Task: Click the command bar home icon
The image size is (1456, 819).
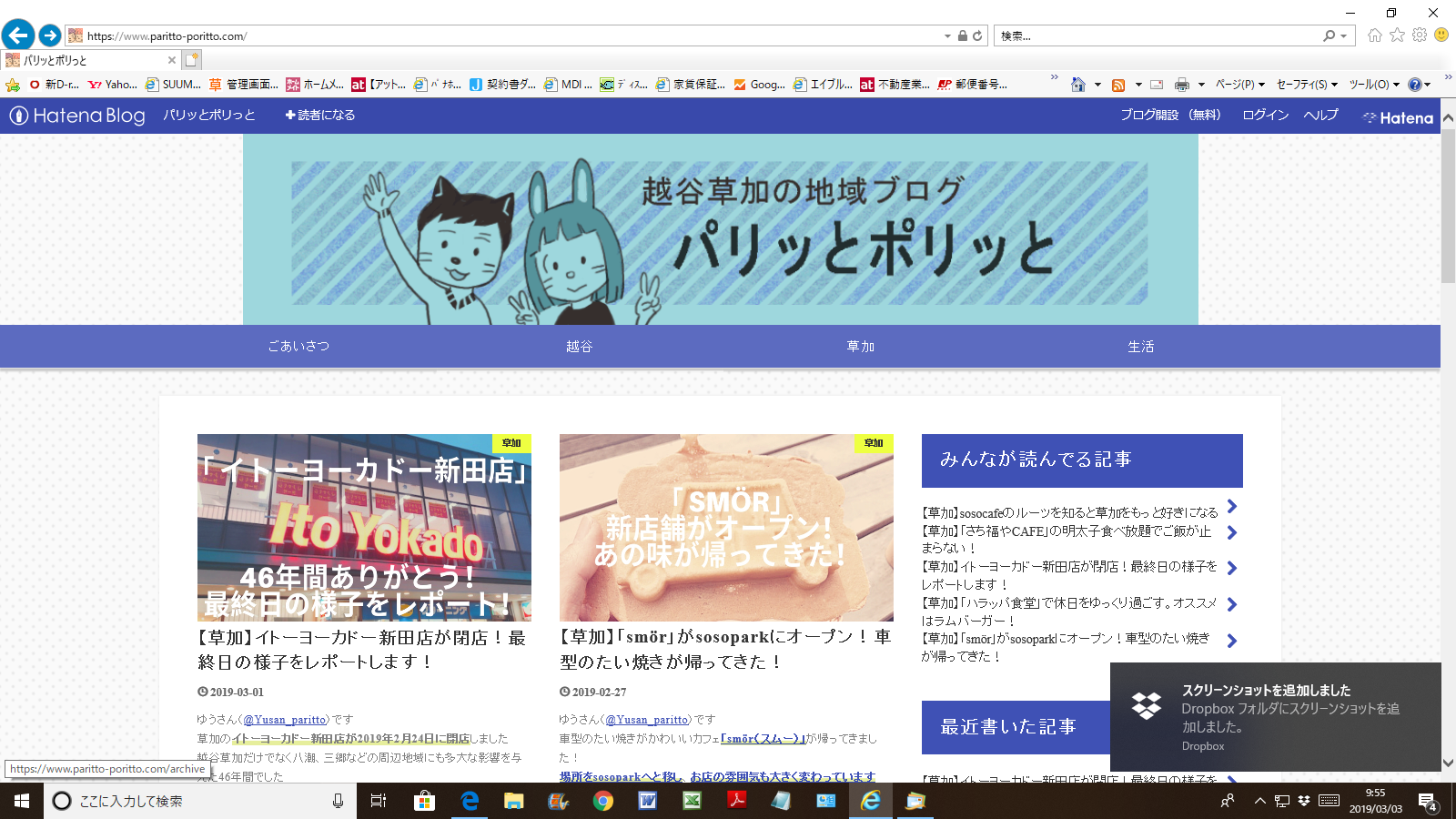Action: [1078, 85]
